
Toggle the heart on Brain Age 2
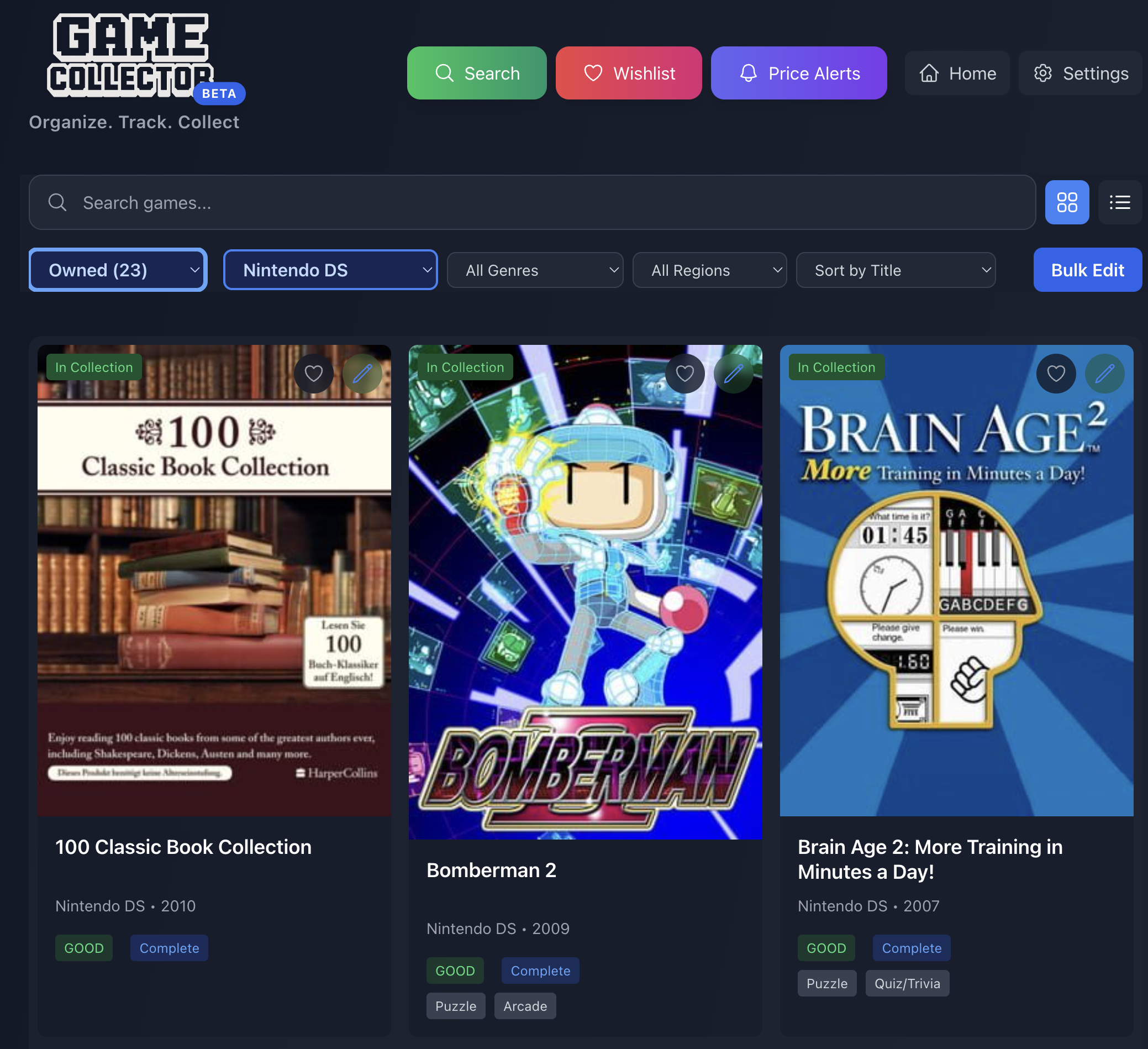click(x=1056, y=373)
